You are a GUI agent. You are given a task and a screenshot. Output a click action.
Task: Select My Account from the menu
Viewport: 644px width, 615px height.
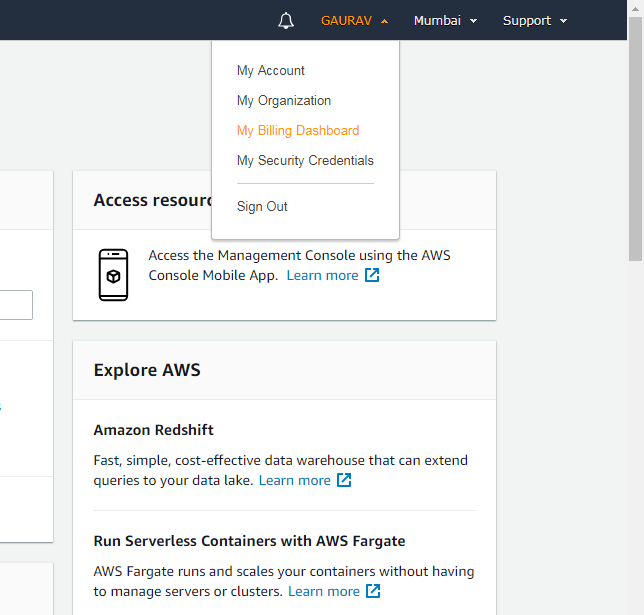[x=271, y=71]
